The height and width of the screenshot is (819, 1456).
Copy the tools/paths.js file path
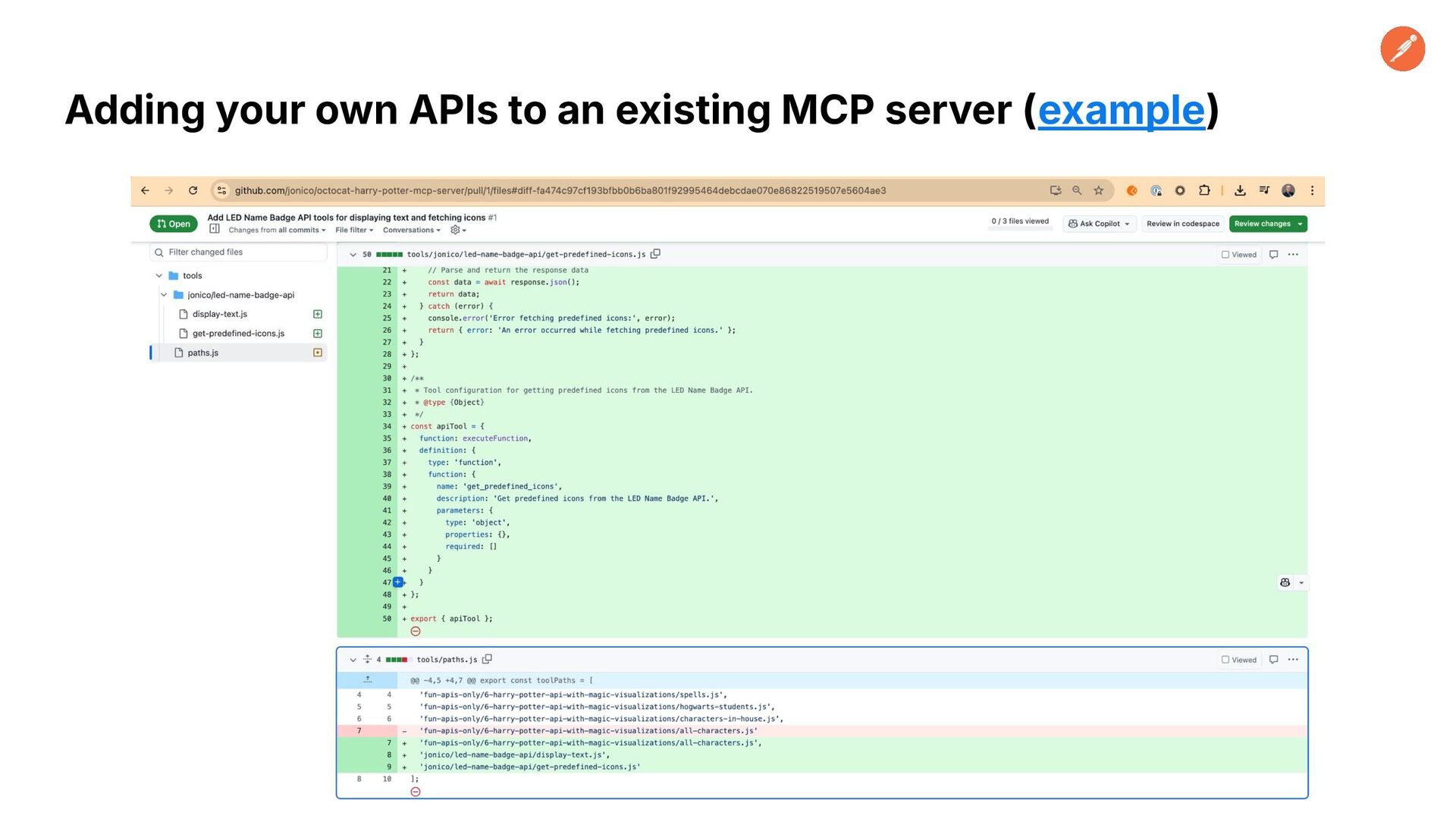point(488,659)
